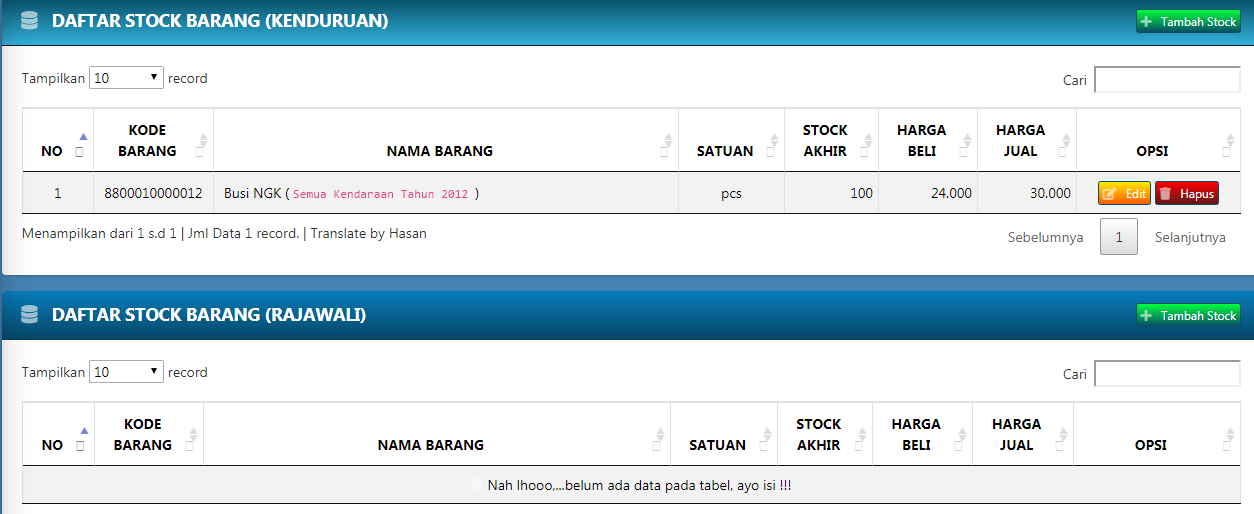Edit the Busi NGK stock row
This screenshot has height=514, width=1254.
point(1124,194)
